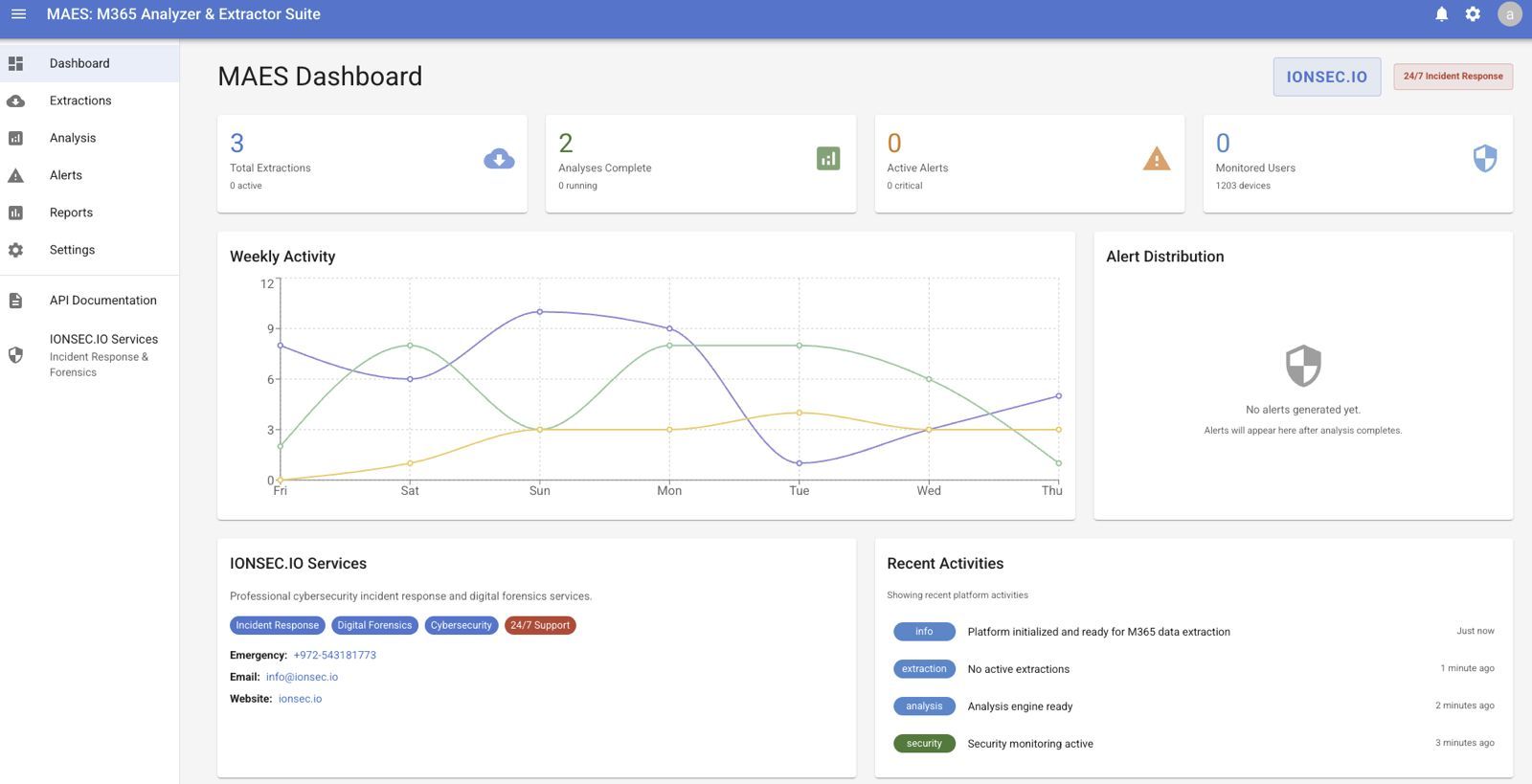The height and width of the screenshot is (784, 1532).
Task: Click the green line point at Sat
Action: pos(410,346)
